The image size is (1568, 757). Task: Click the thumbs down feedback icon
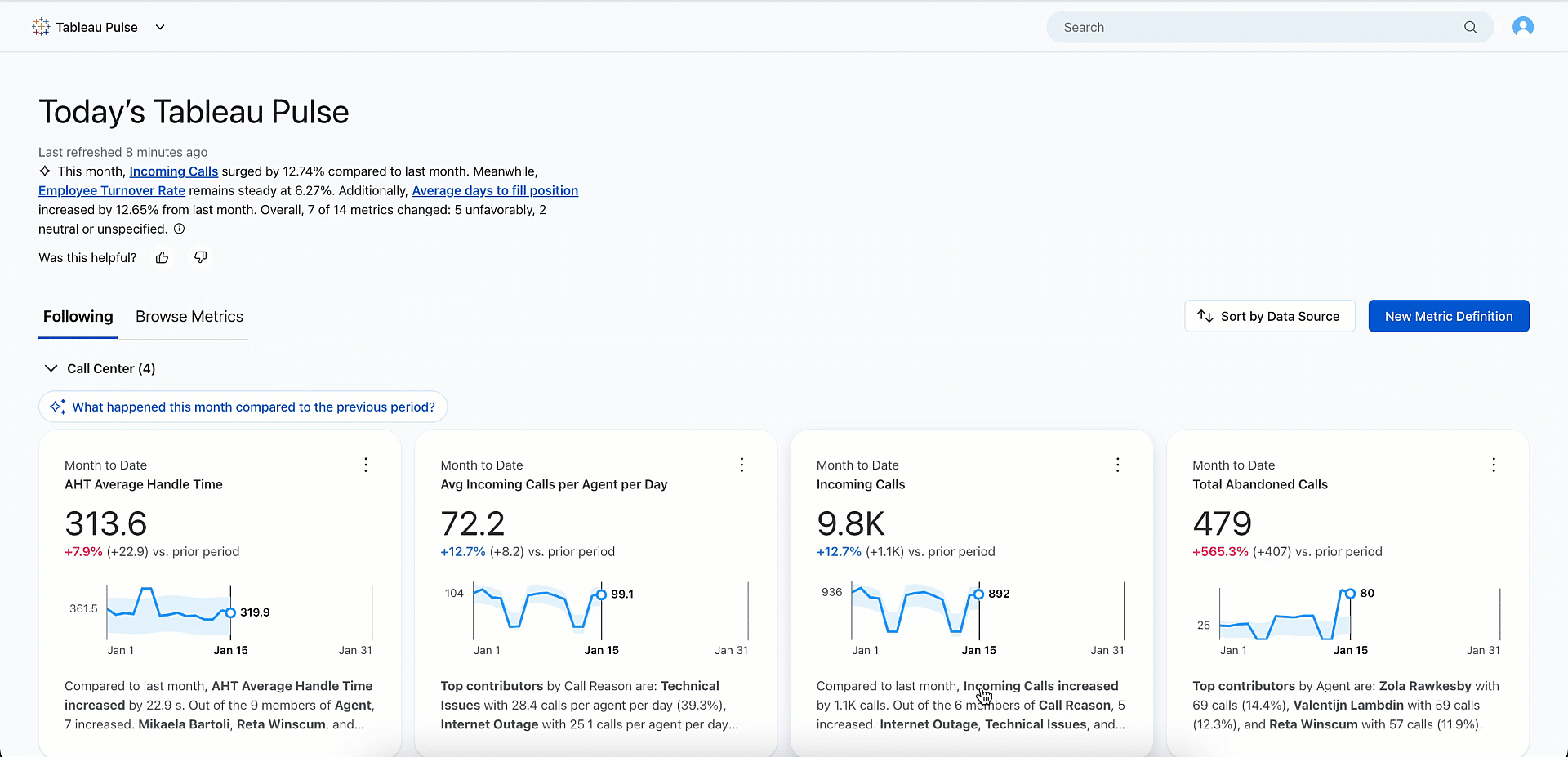pos(200,258)
